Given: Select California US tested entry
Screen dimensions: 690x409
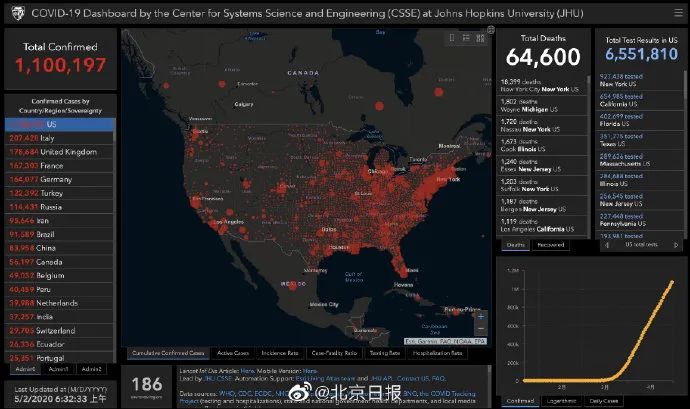Looking at the screenshot, I should tap(640, 100).
